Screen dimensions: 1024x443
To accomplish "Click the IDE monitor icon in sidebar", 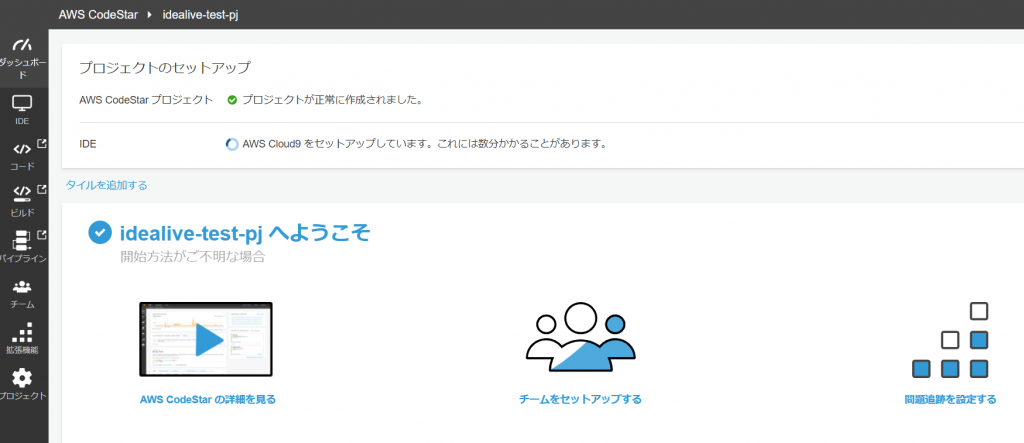I will click(x=22, y=104).
